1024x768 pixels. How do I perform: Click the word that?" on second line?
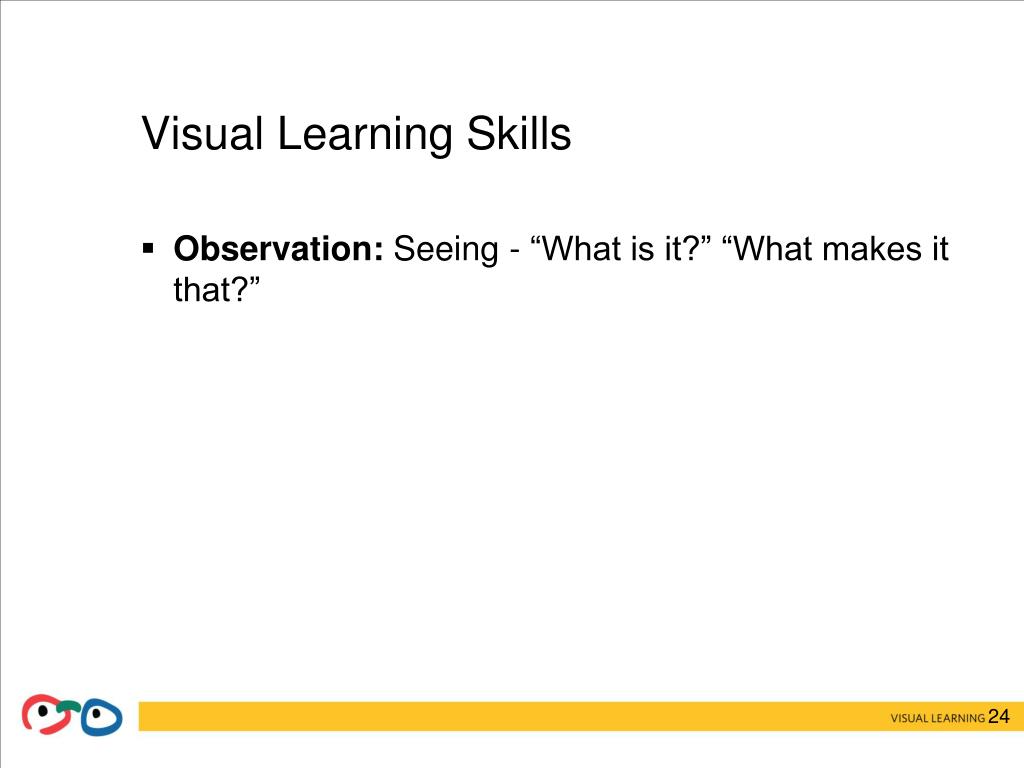point(217,289)
